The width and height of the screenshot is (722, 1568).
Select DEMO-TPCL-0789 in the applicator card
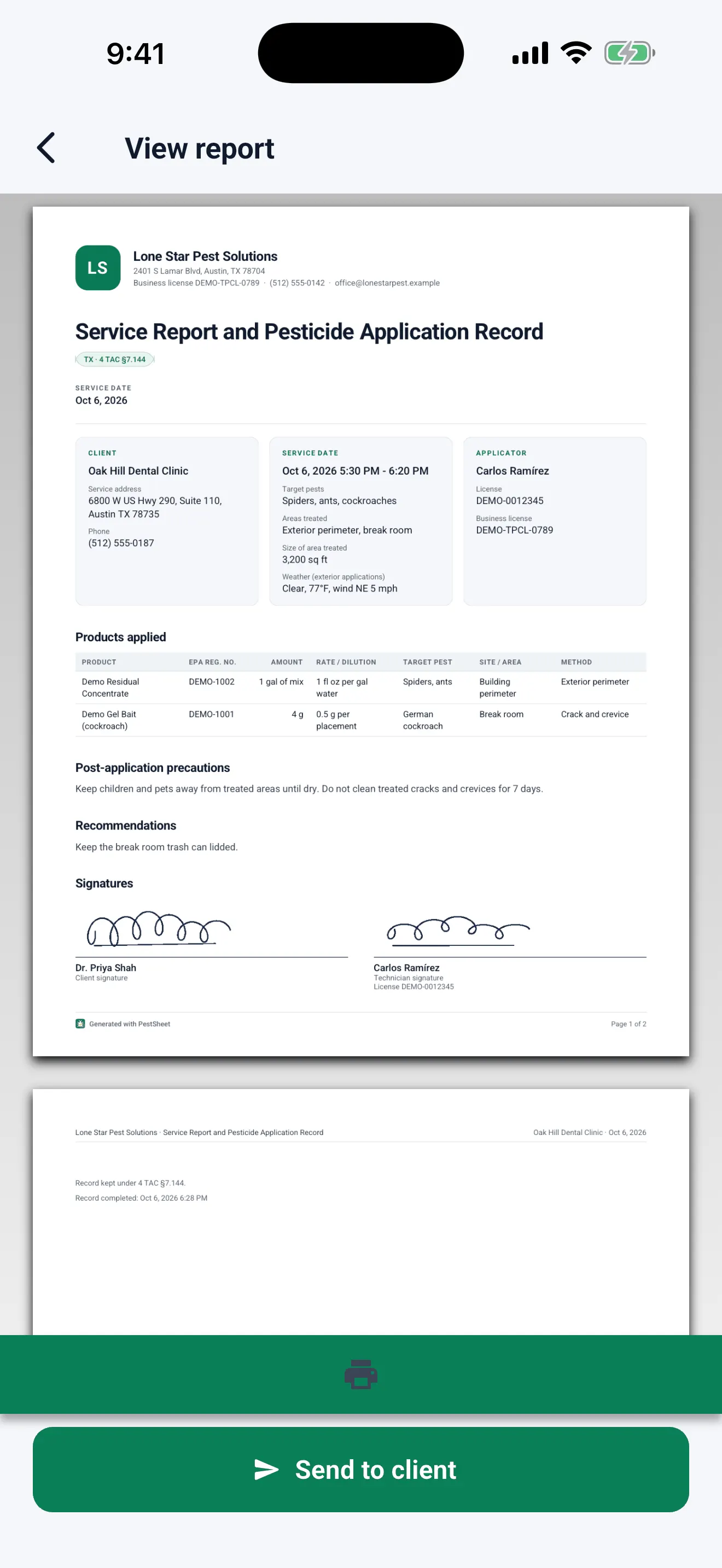coord(514,530)
